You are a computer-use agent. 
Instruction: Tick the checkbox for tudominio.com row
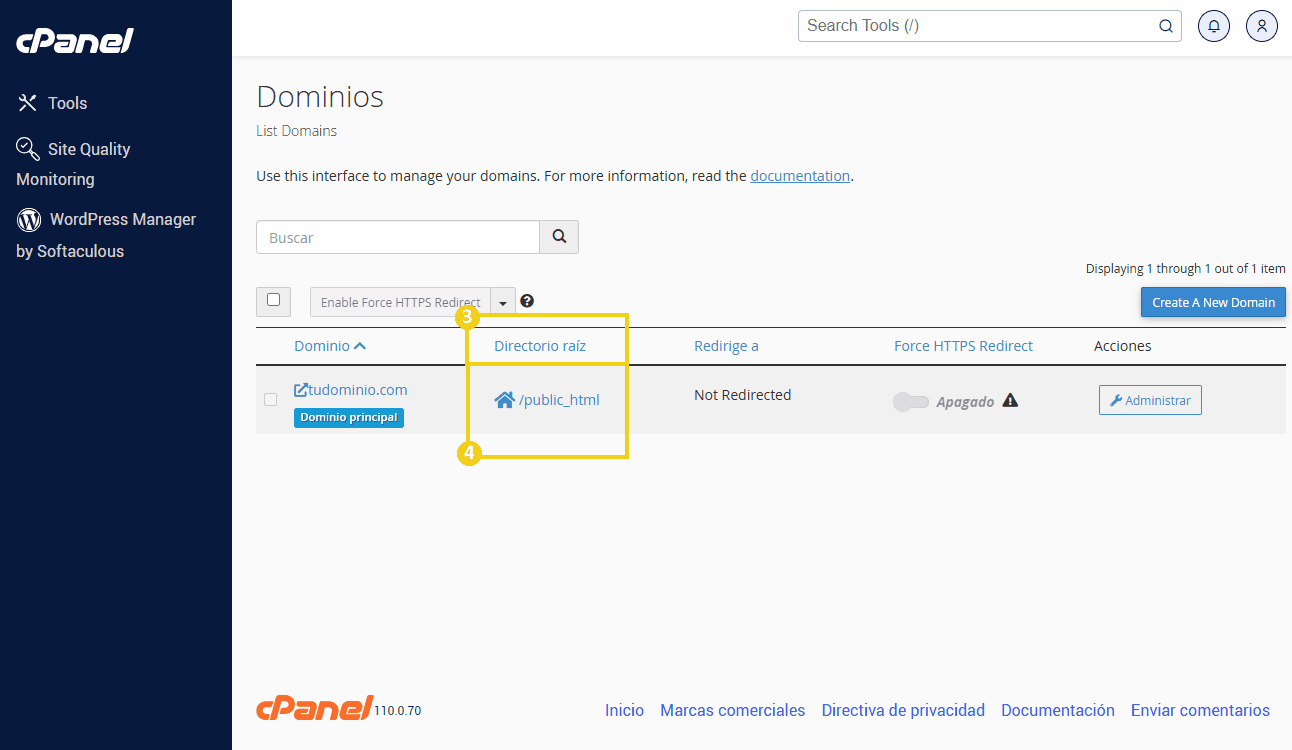click(270, 400)
